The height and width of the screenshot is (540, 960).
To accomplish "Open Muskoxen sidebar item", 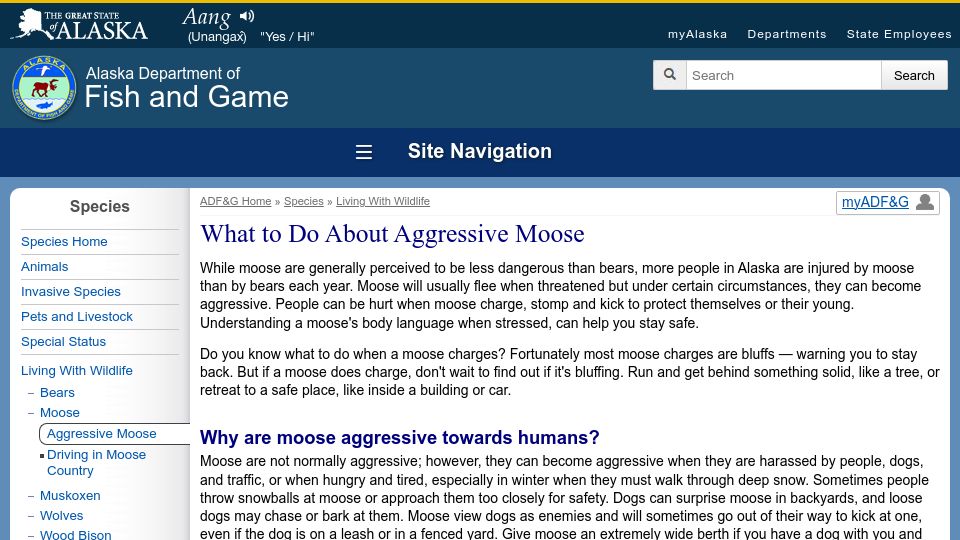I will (x=70, y=496).
